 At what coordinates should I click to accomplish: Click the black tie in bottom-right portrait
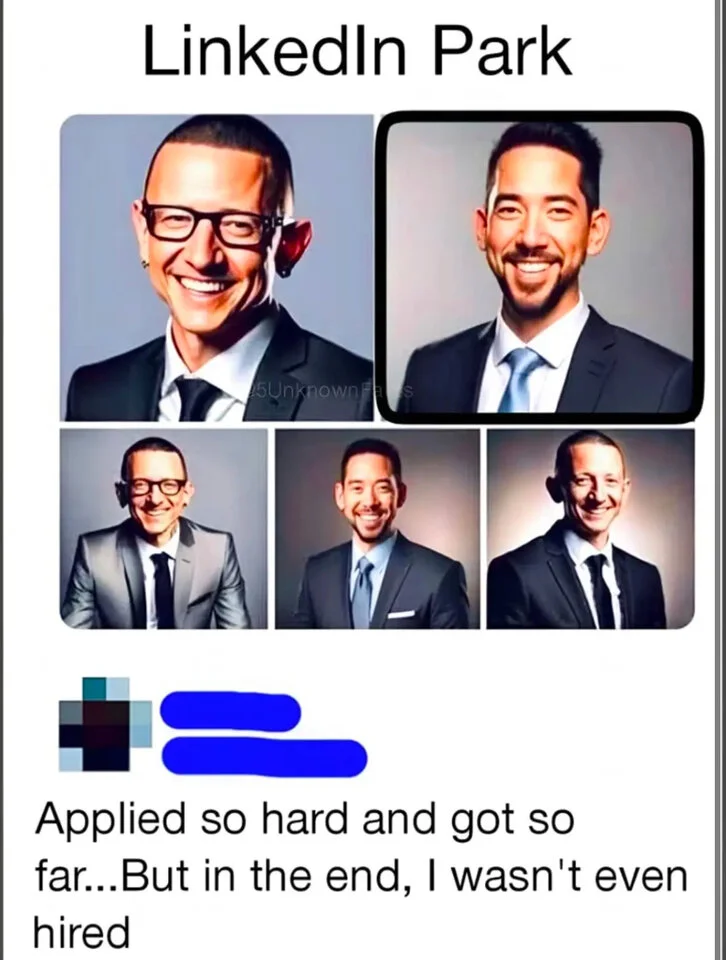pos(601,590)
